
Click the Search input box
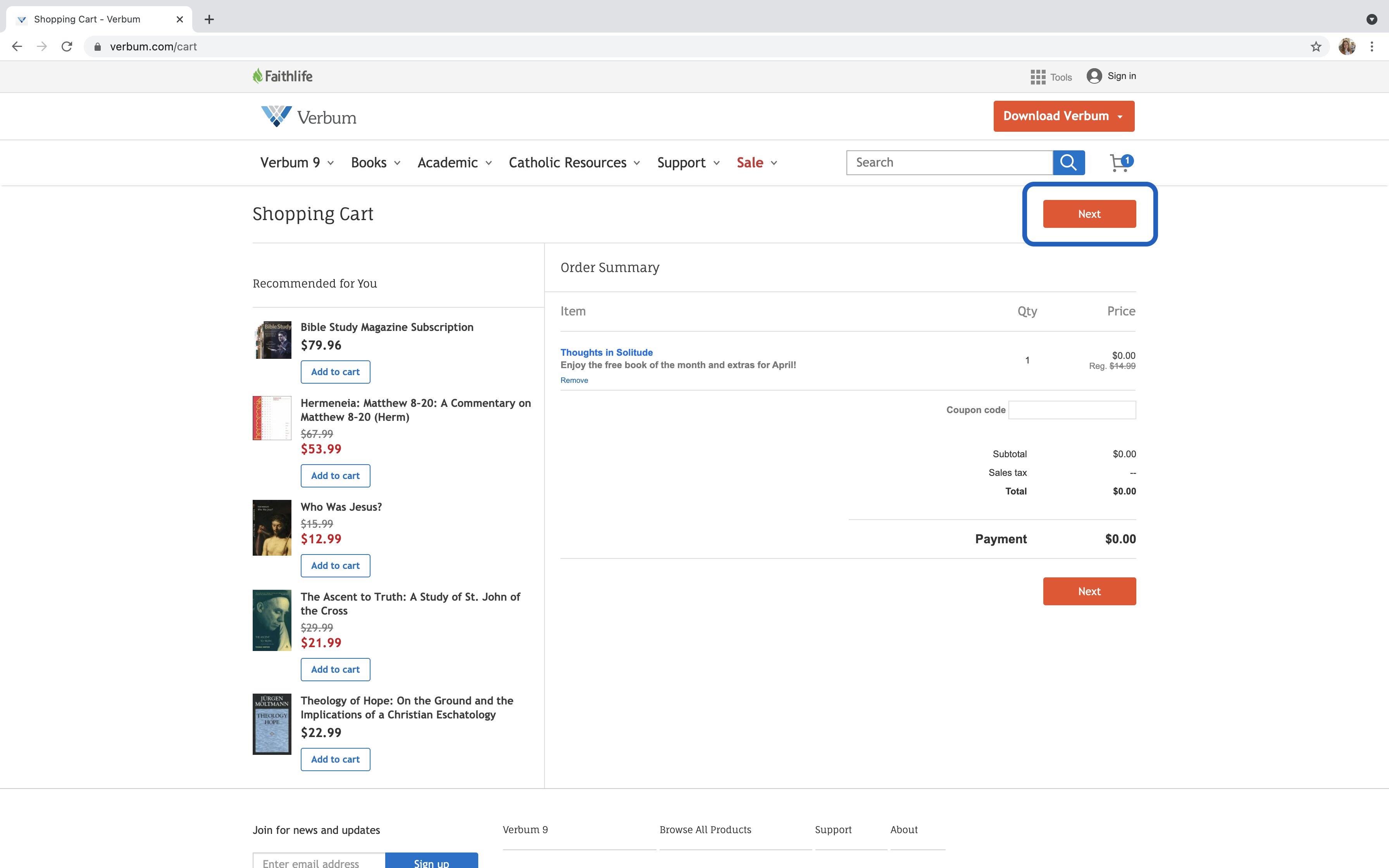[950, 162]
